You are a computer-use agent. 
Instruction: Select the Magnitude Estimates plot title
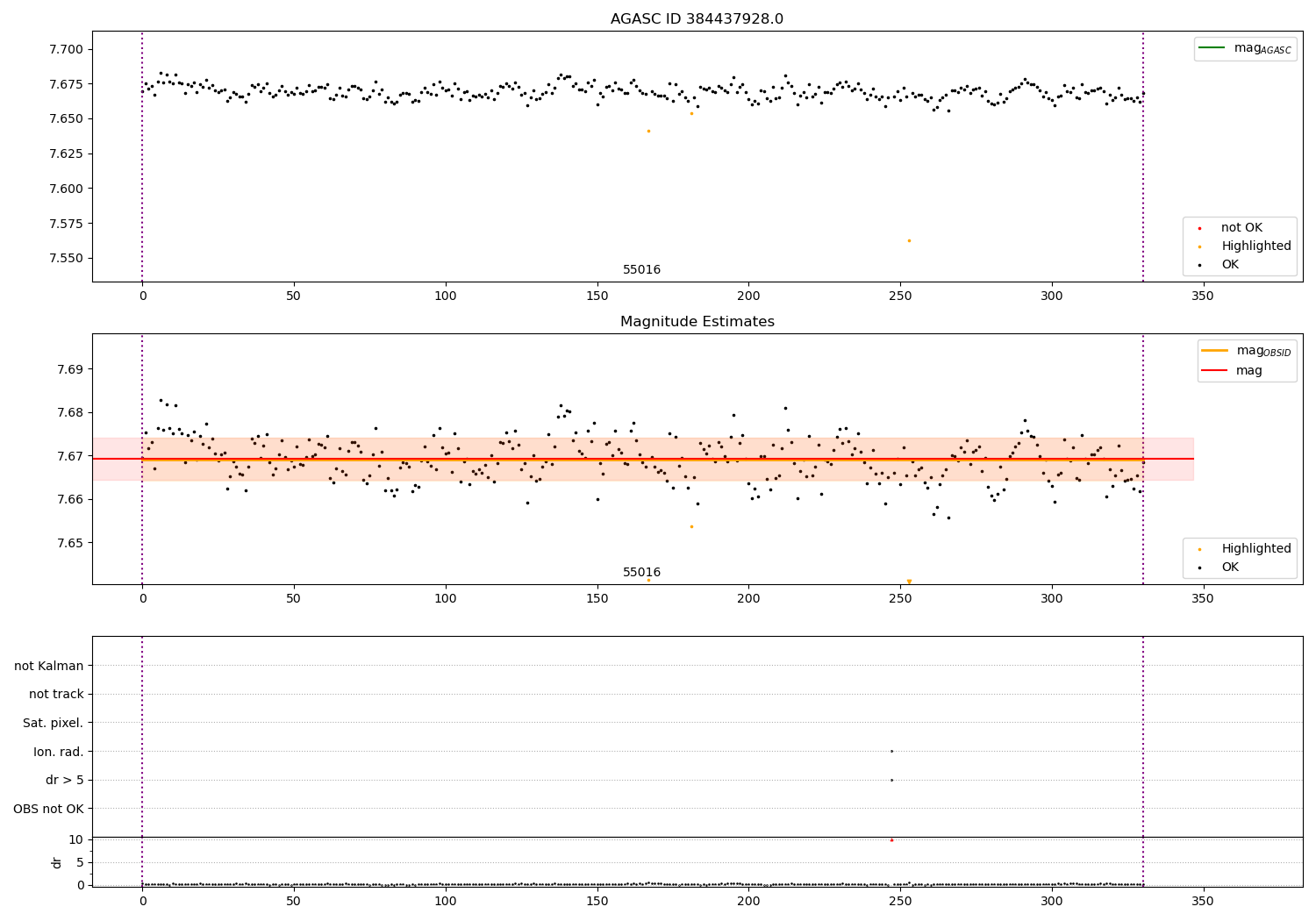(697, 322)
